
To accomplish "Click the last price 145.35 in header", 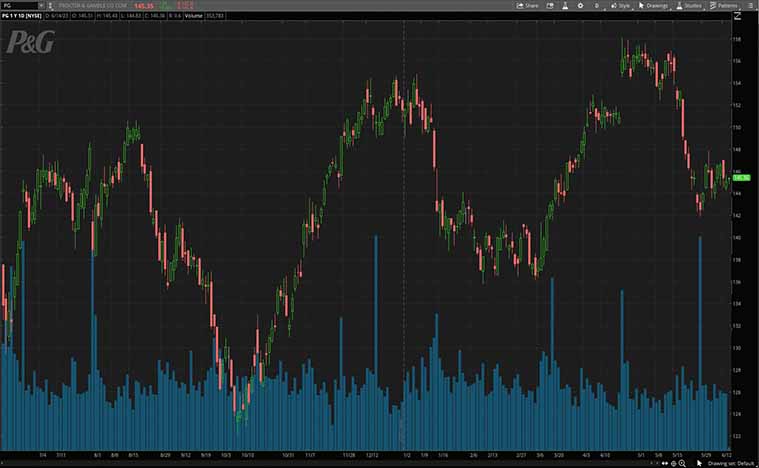I will click(144, 6).
